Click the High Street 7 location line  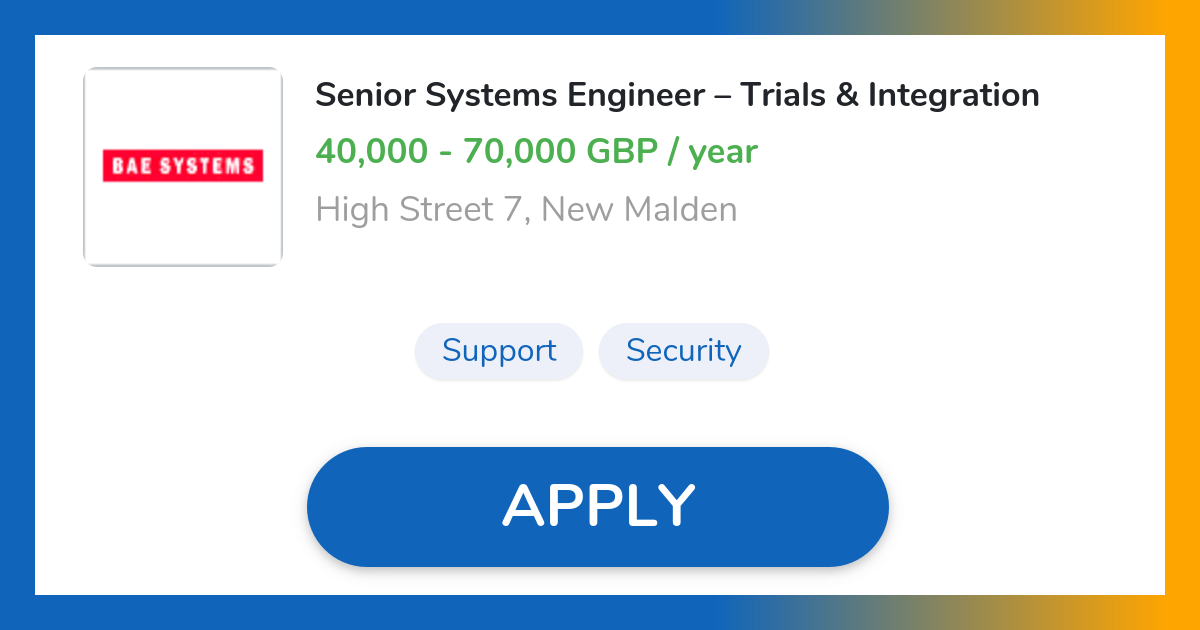(x=526, y=209)
